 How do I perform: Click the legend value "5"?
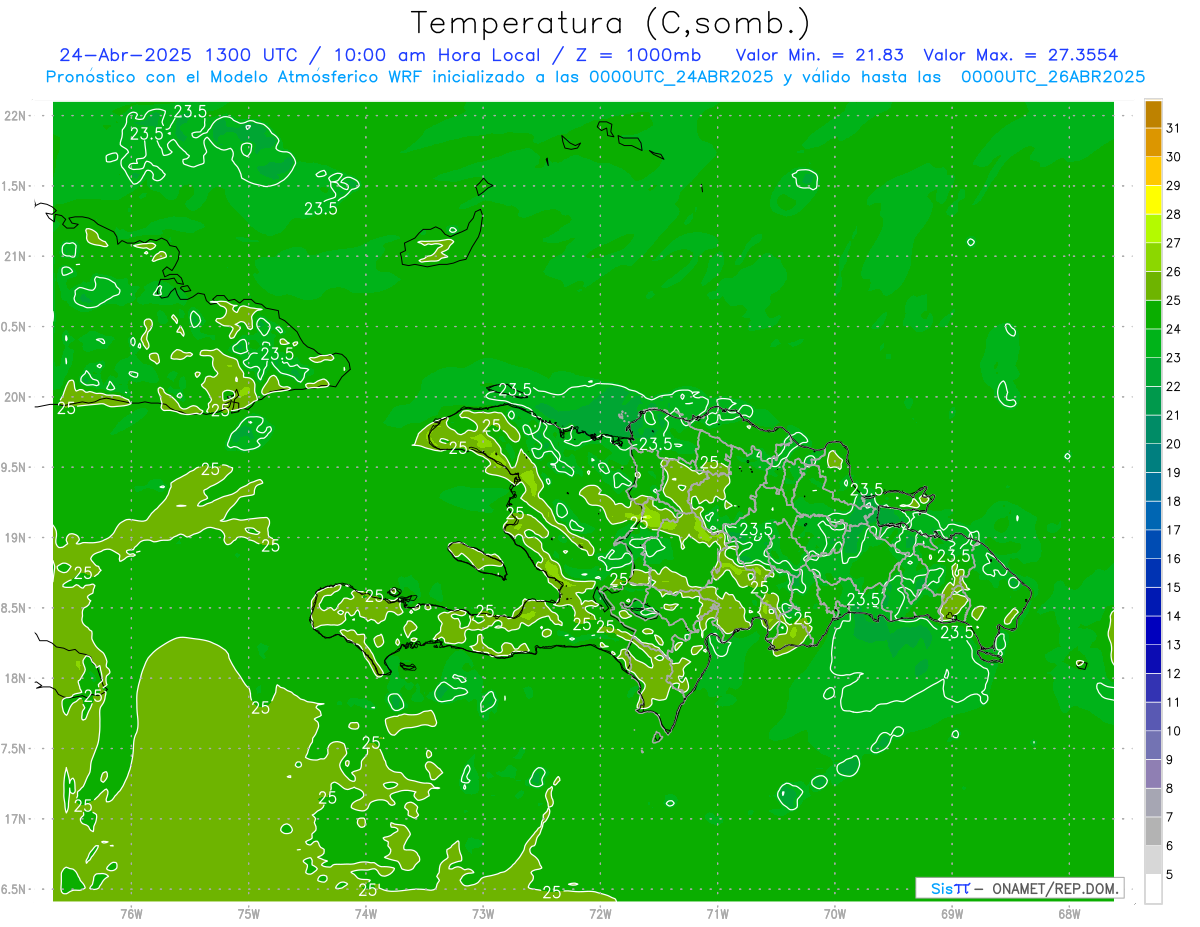point(1170,875)
